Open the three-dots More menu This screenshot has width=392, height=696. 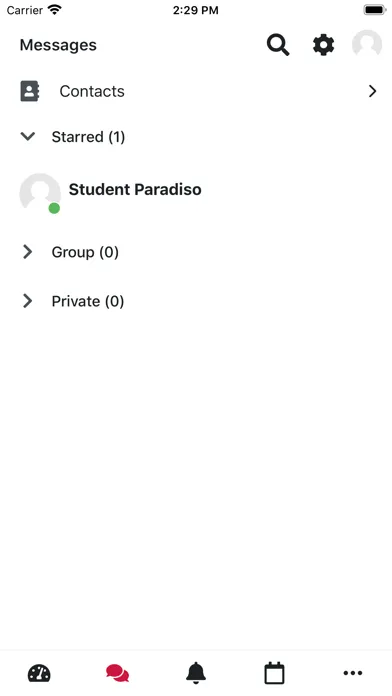click(x=353, y=673)
